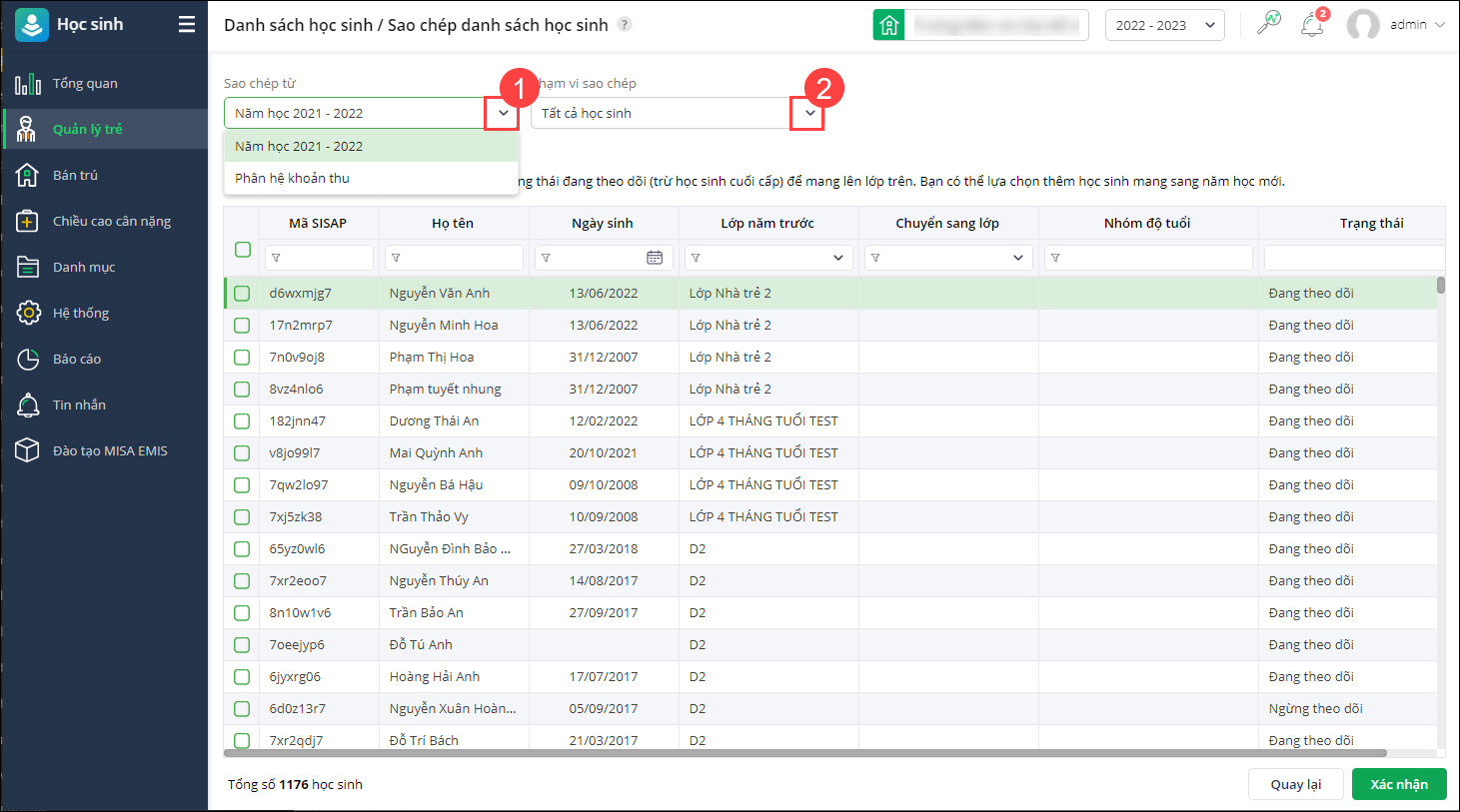Check the box for Phạm Thị Hoa
The height and width of the screenshot is (812, 1460).
(x=242, y=358)
